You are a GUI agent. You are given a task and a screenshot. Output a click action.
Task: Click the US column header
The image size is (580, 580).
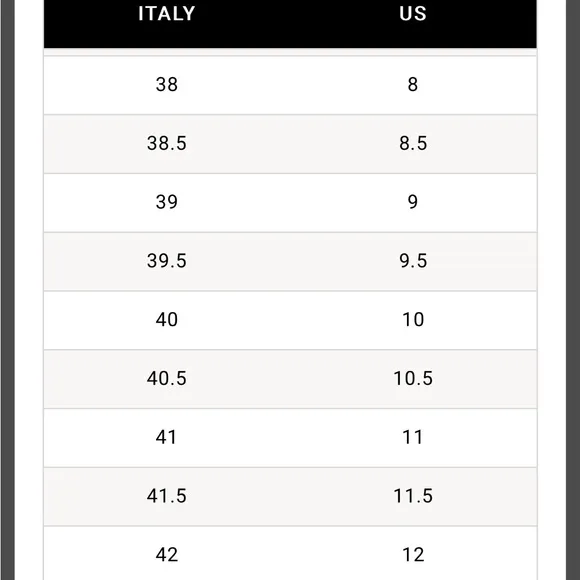coord(413,14)
